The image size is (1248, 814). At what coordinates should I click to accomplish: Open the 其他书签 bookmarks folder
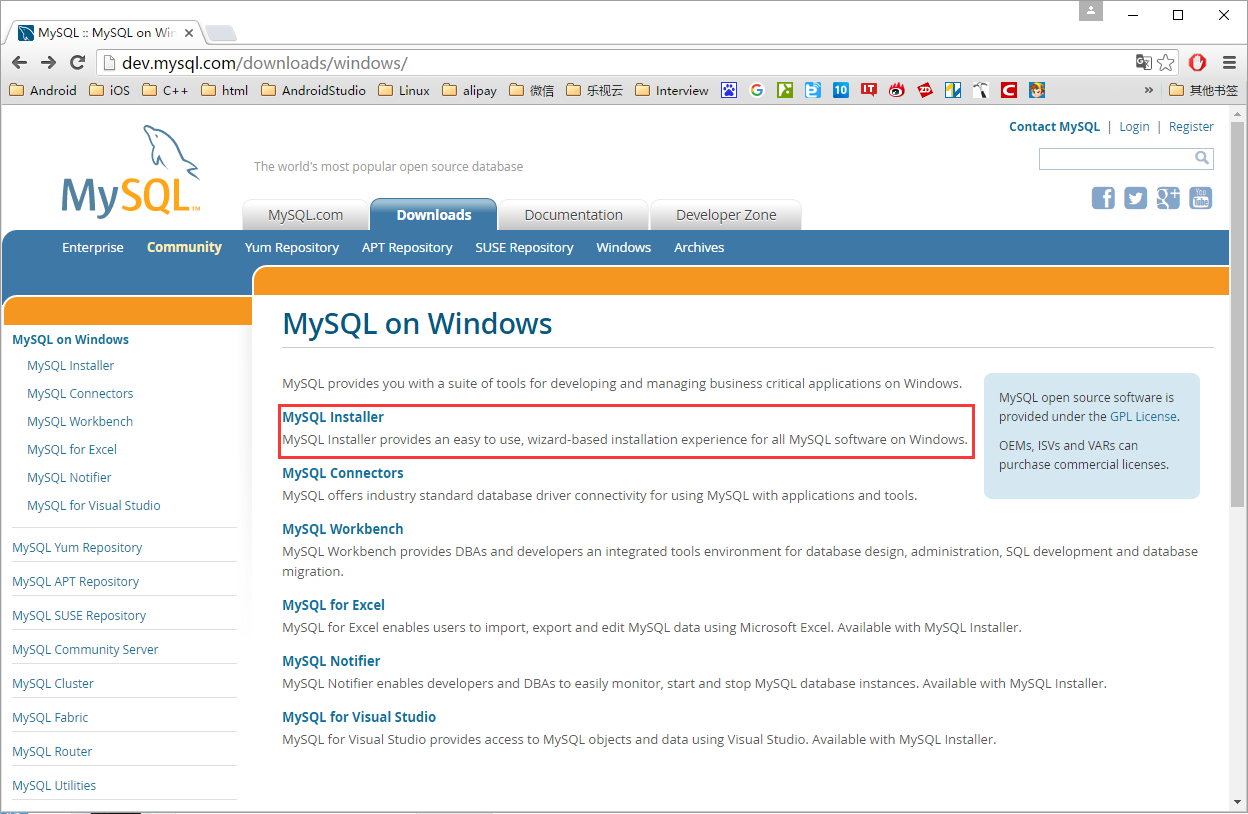(1204, 90)
